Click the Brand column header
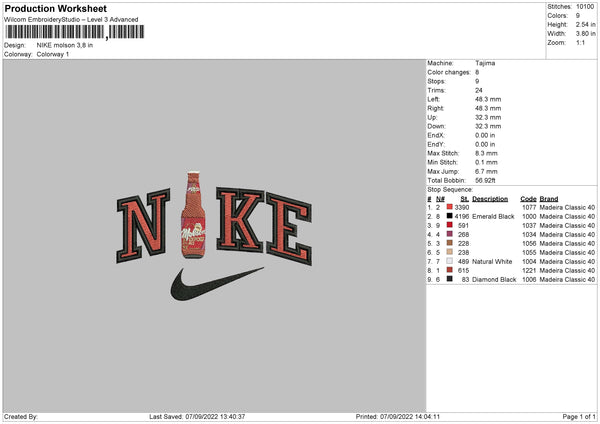This screenshot has height=424, width=600. [549, 199]
